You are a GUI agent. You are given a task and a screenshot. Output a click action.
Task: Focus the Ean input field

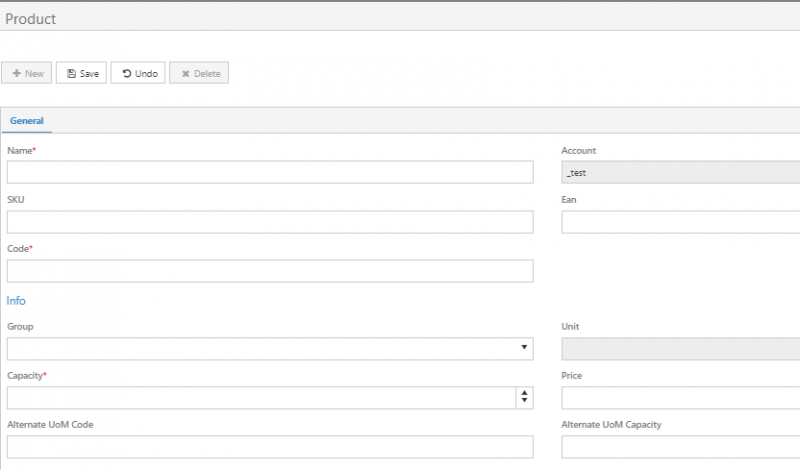(x=681, y=222)
